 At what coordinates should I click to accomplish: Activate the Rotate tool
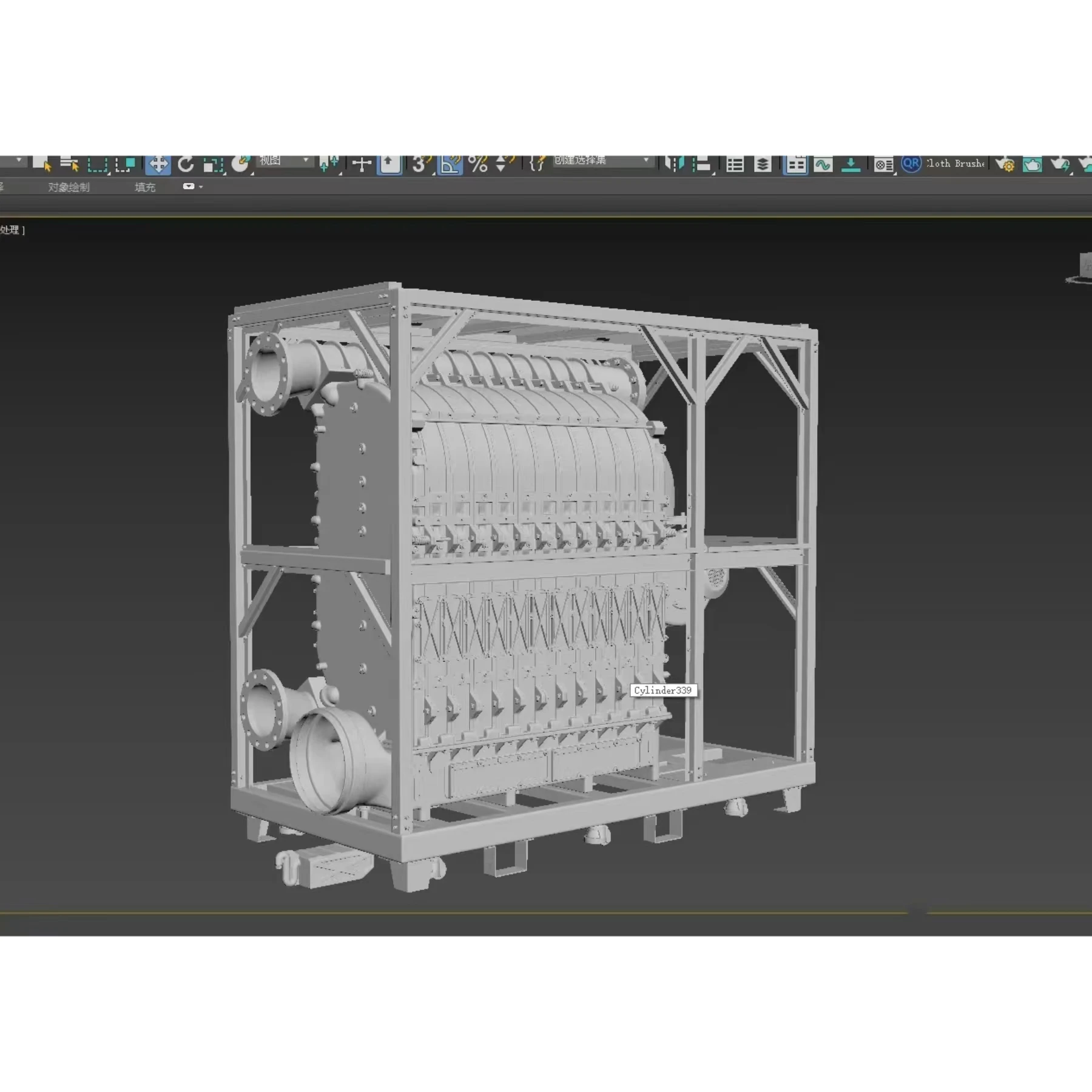pyautogui.click(x=186, y=164)
